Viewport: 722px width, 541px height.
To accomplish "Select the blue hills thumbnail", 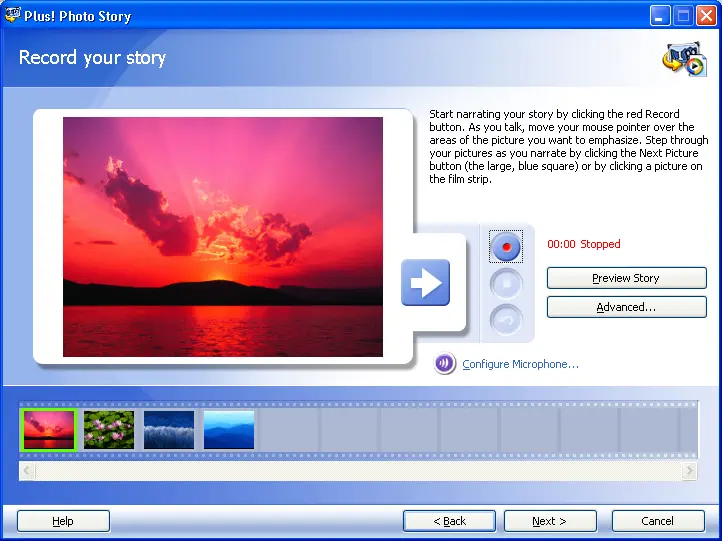I will click(x=229, y=430).
